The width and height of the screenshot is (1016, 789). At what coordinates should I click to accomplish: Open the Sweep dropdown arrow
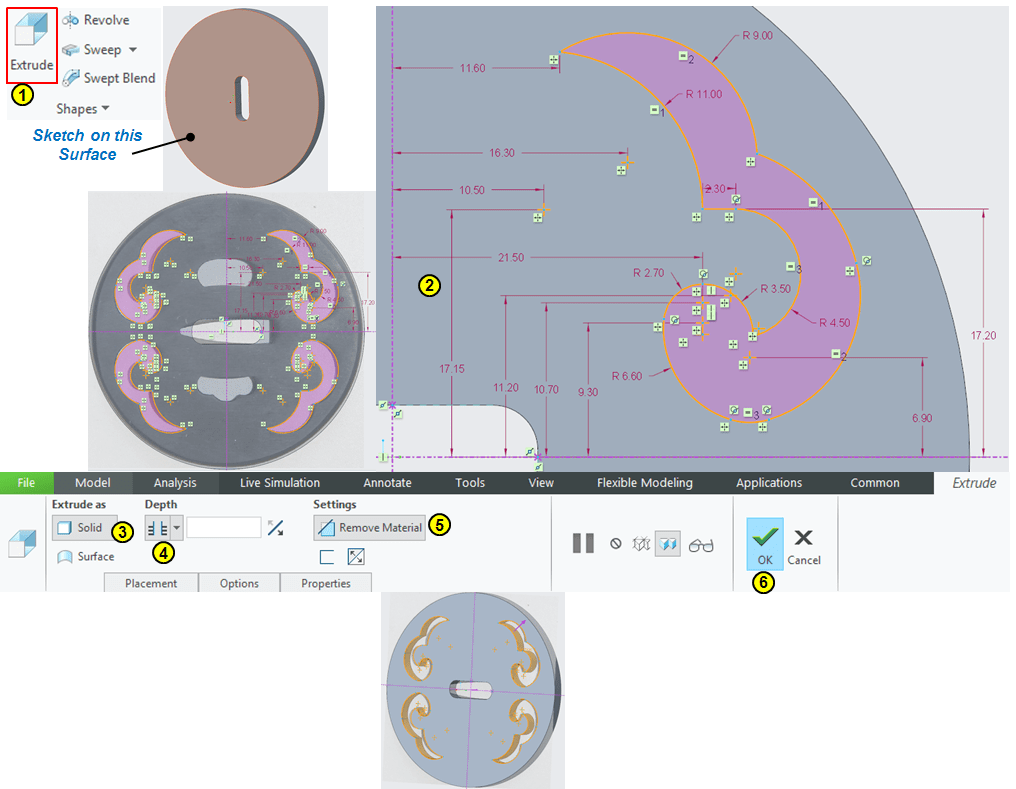[x=133, y=50]
